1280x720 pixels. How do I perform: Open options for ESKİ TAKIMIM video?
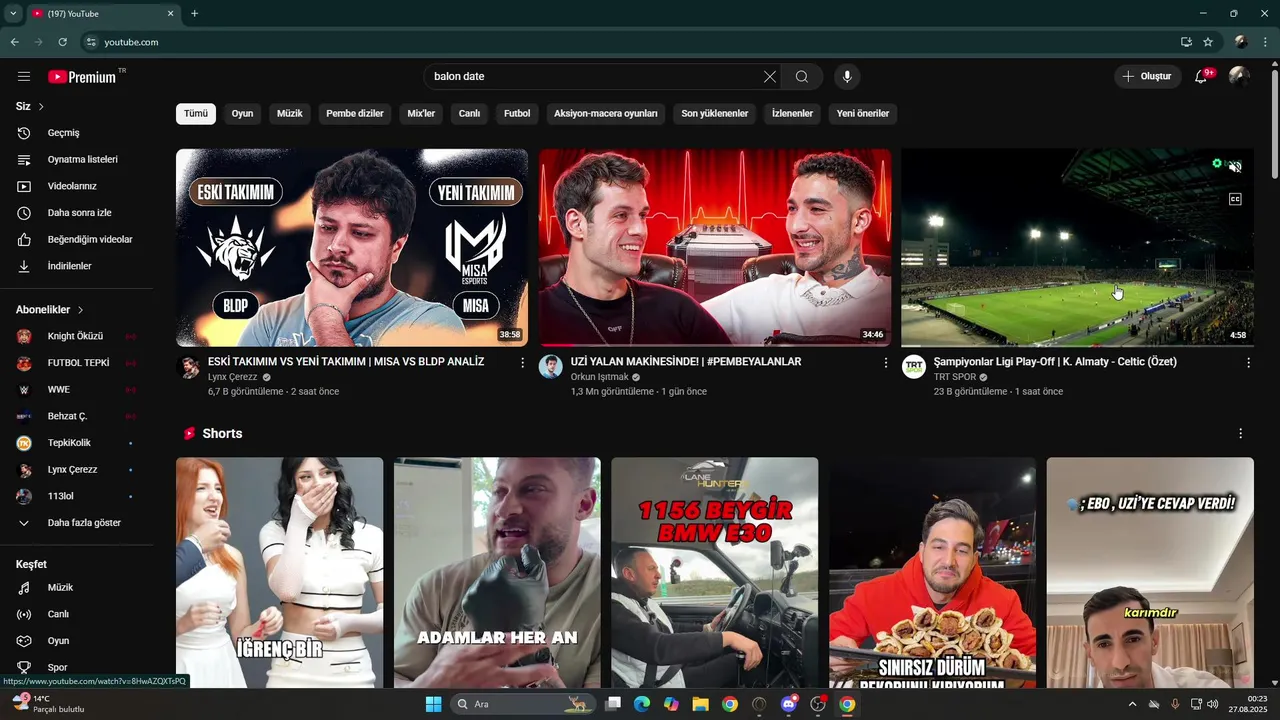pyautogui.click(x=522, y=363)
